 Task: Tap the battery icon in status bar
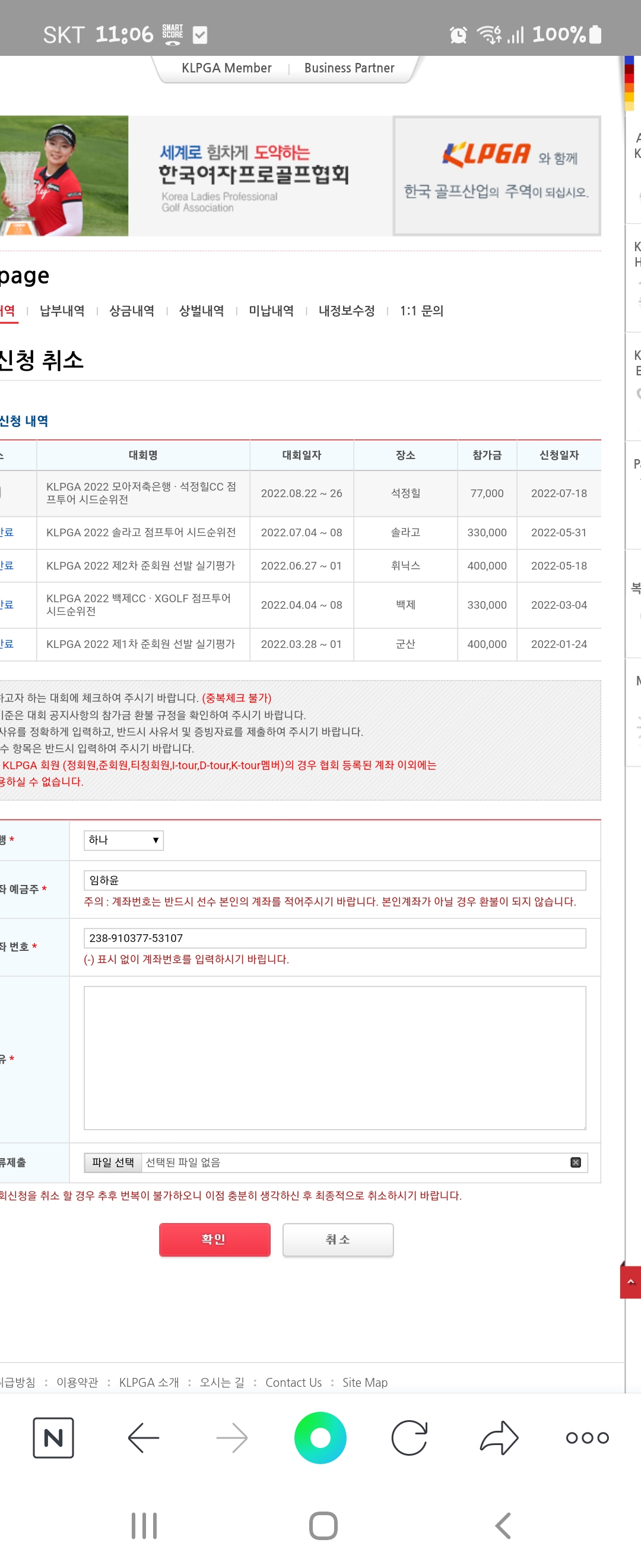[x=595, y=34]
